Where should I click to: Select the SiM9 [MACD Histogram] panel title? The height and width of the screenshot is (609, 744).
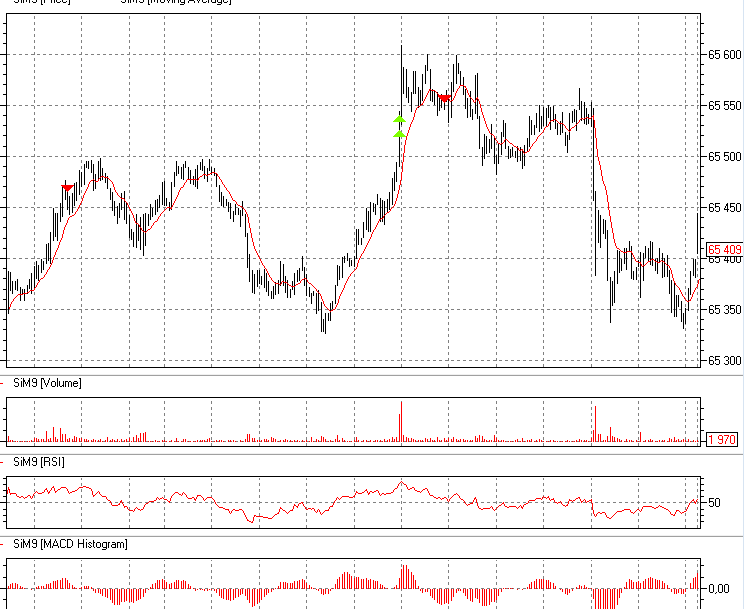[70, 544]
